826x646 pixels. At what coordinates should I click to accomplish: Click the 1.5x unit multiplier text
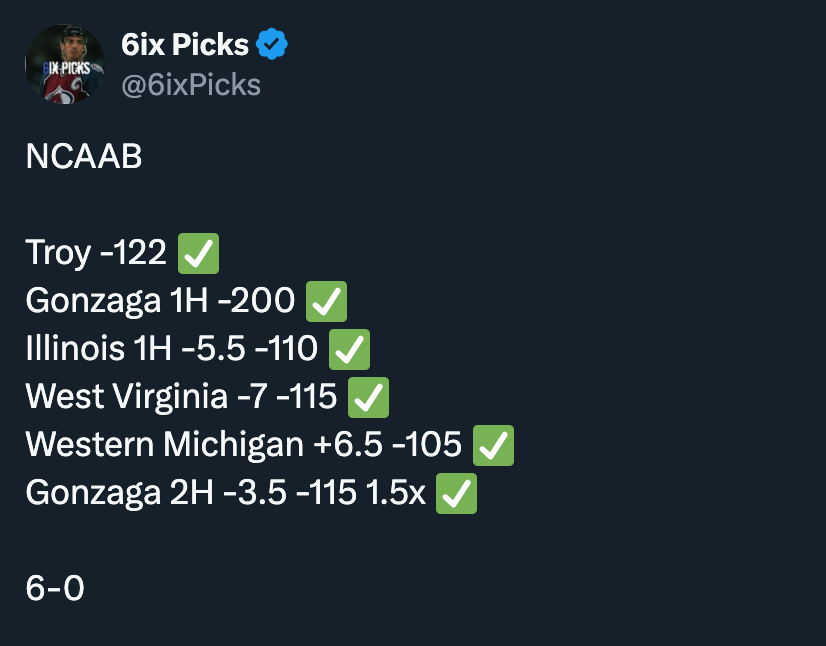point(396,493)
